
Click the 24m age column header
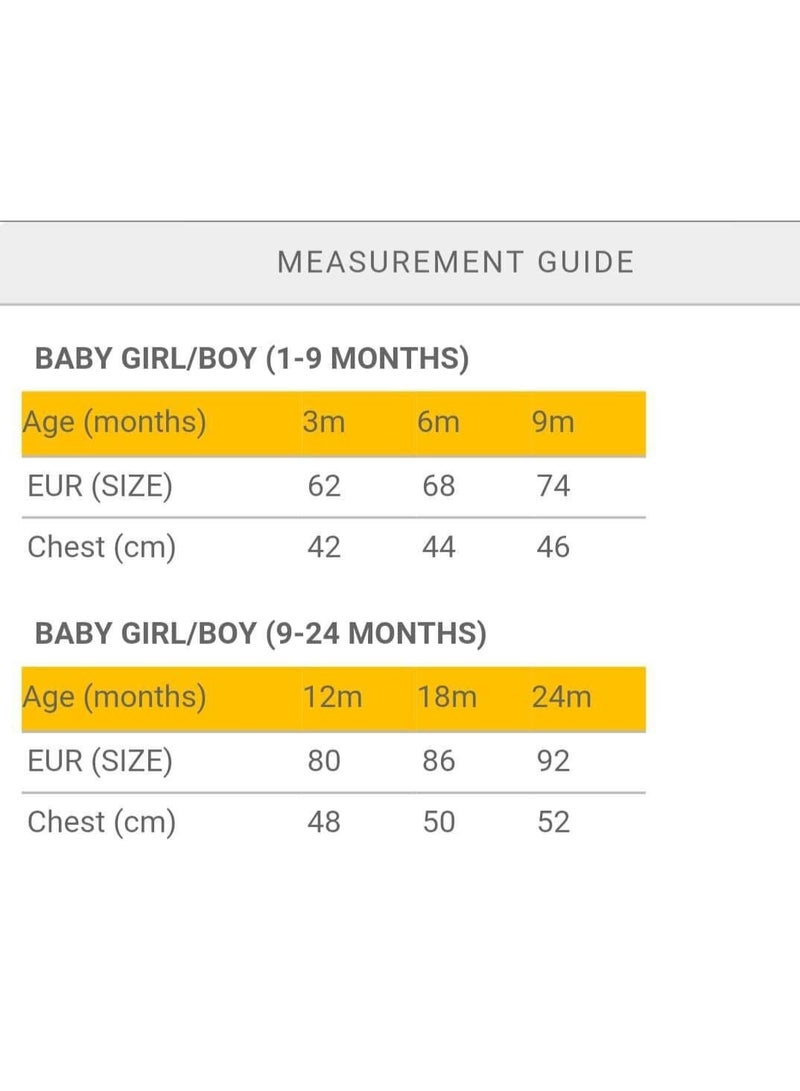(562, 697)
